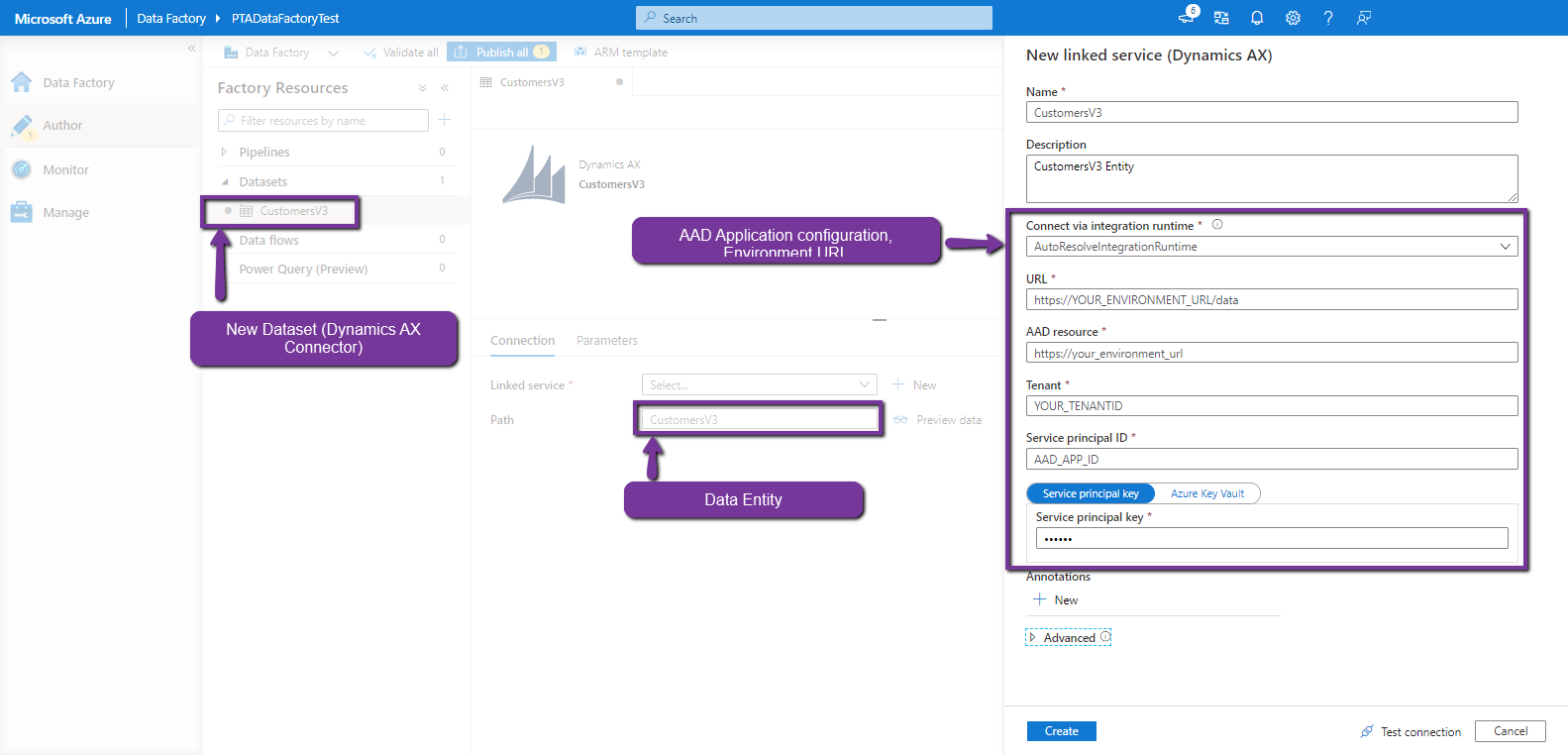Click into the Tenant field
Viewport: 1568px width, 755px height.
1272,405
